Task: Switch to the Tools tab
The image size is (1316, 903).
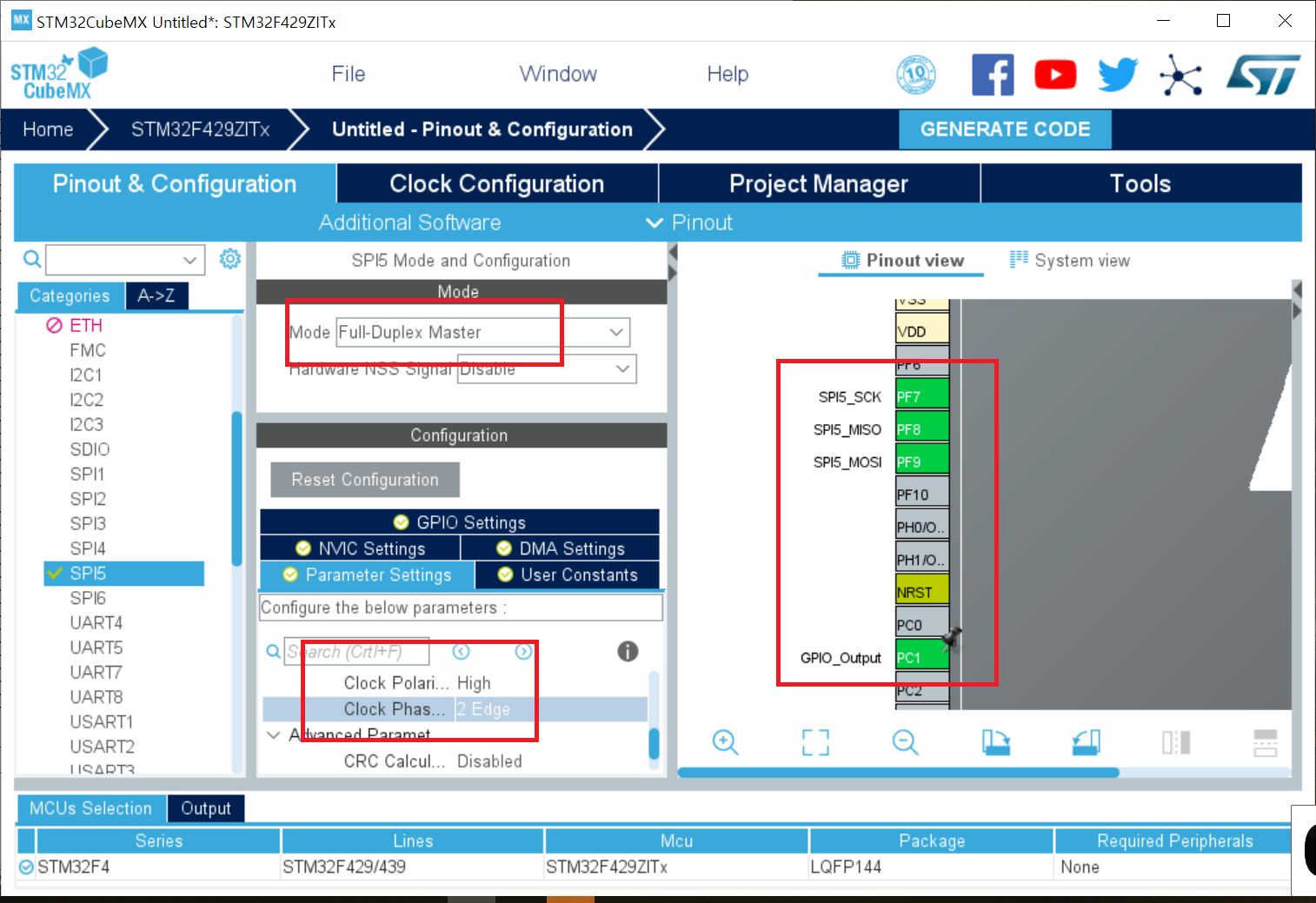Action: pyautogui.click(x=1140, y=183)
